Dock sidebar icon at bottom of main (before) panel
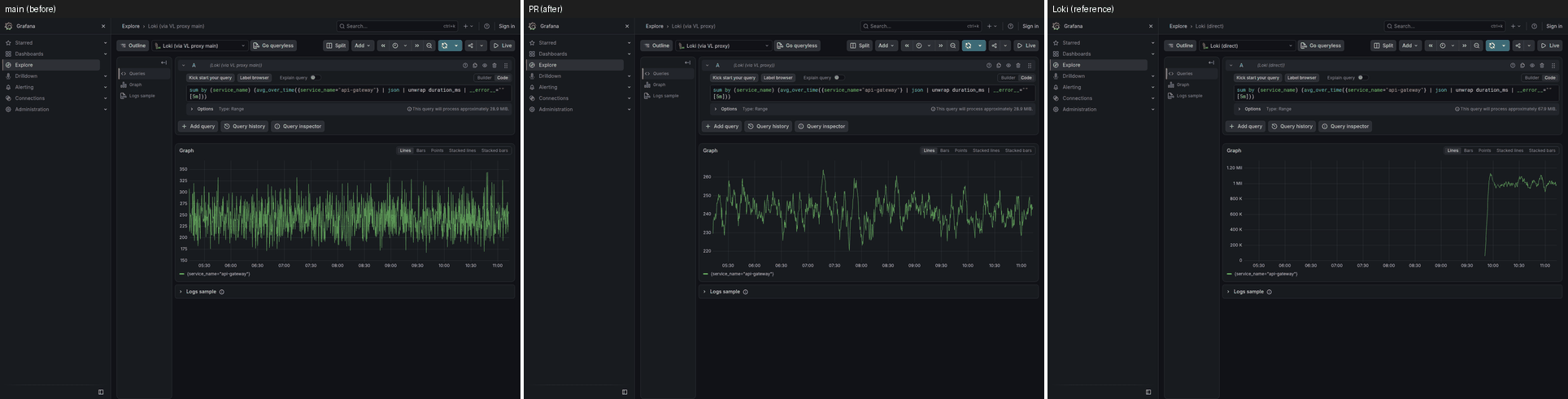 pos(101,392)
